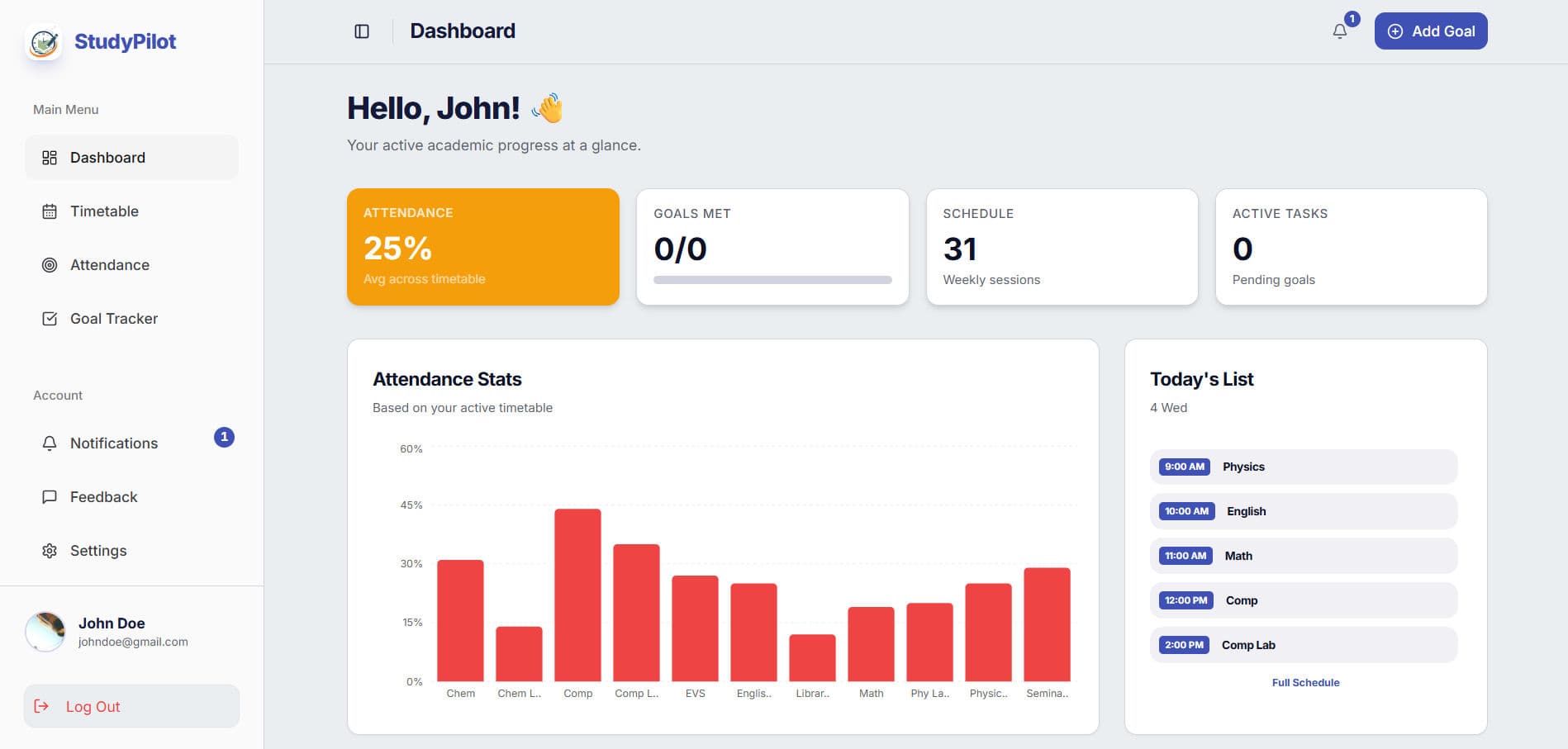The image size is (1568, 749).
Task: Click the StudyPilot logo icon
Action: coord(45,42)
